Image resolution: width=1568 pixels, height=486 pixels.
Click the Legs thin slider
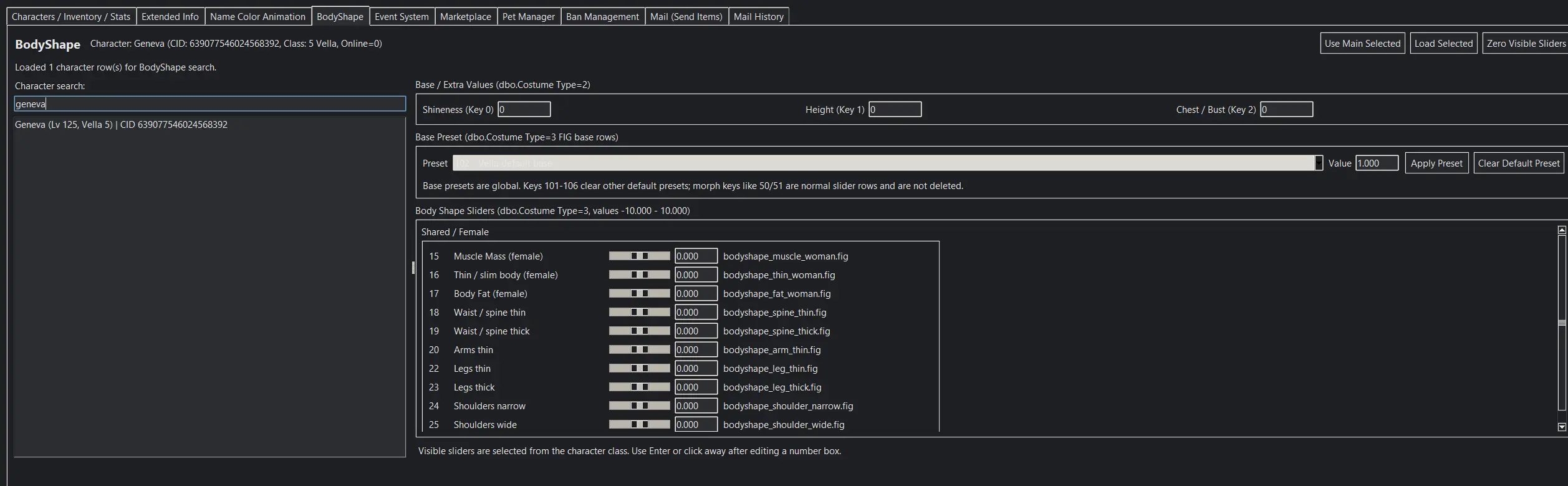639,368
